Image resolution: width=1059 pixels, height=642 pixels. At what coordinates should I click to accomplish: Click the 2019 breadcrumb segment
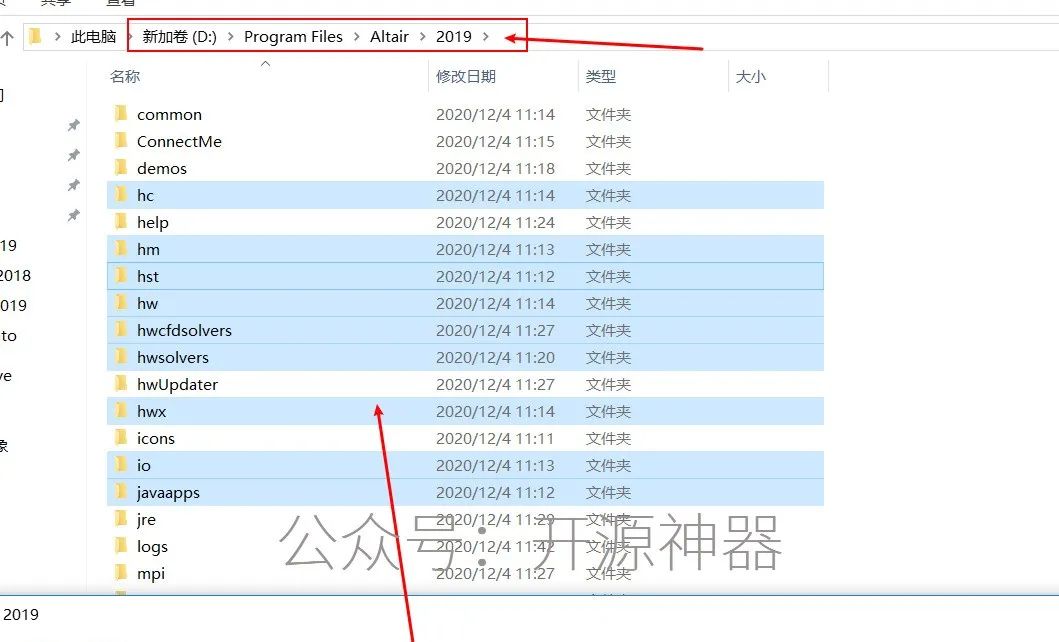click(x=454, y=36)
